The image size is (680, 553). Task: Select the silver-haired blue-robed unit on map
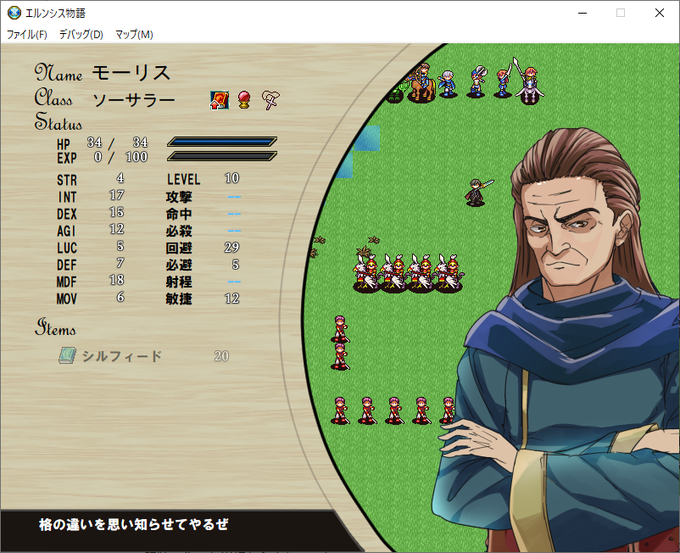(447, 84)
